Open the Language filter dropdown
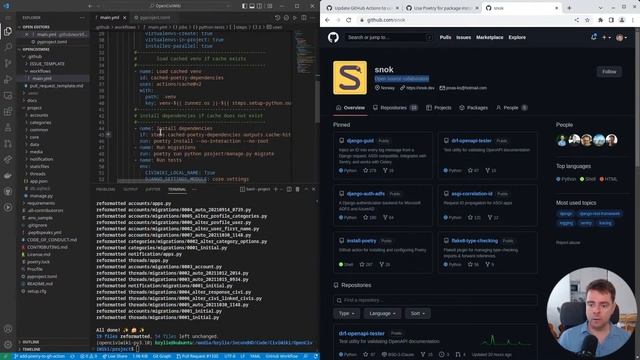This screenshot has width=640, height=360. pos(382,313)
